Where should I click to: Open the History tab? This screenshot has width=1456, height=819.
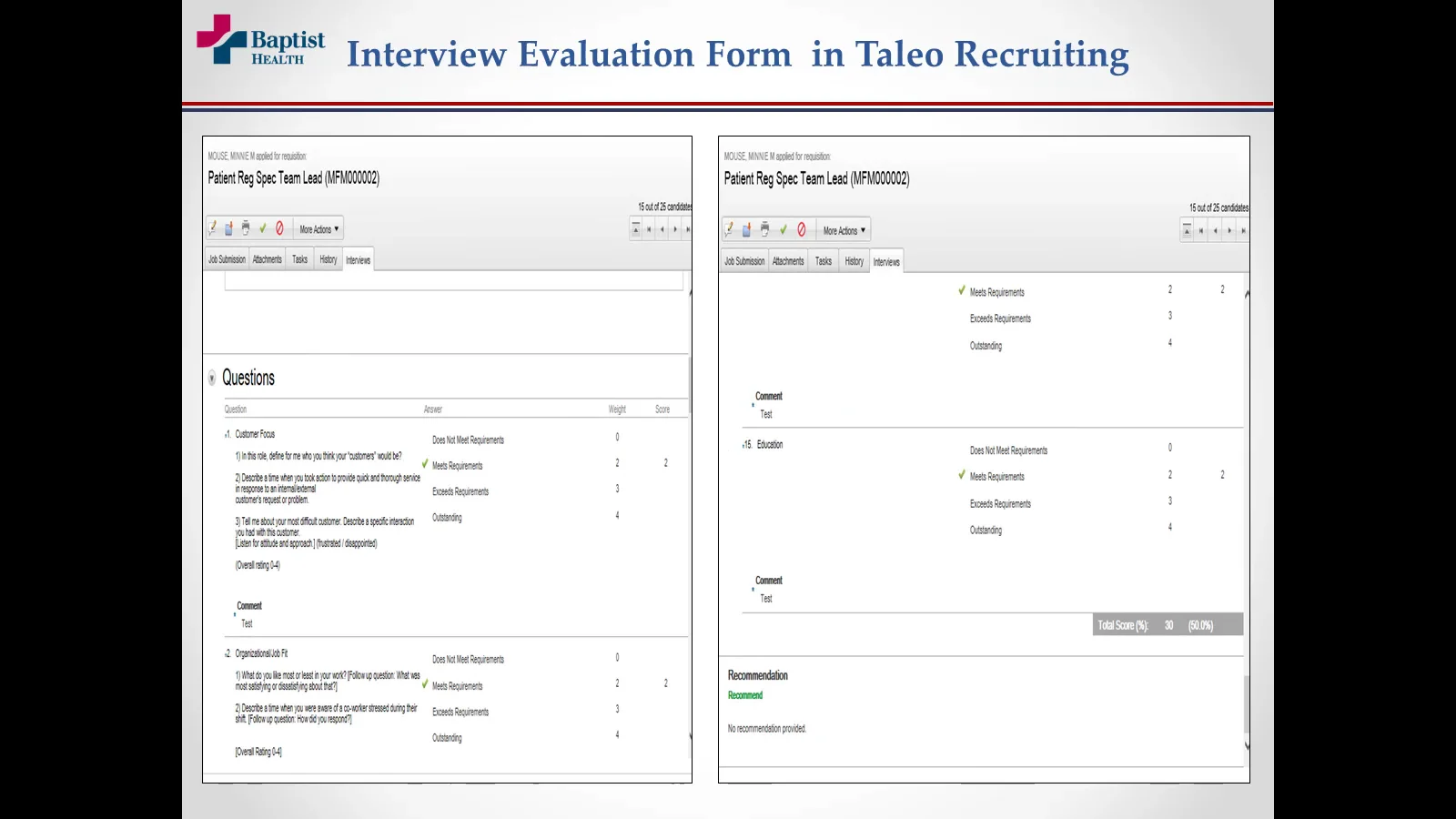point(327,258)
